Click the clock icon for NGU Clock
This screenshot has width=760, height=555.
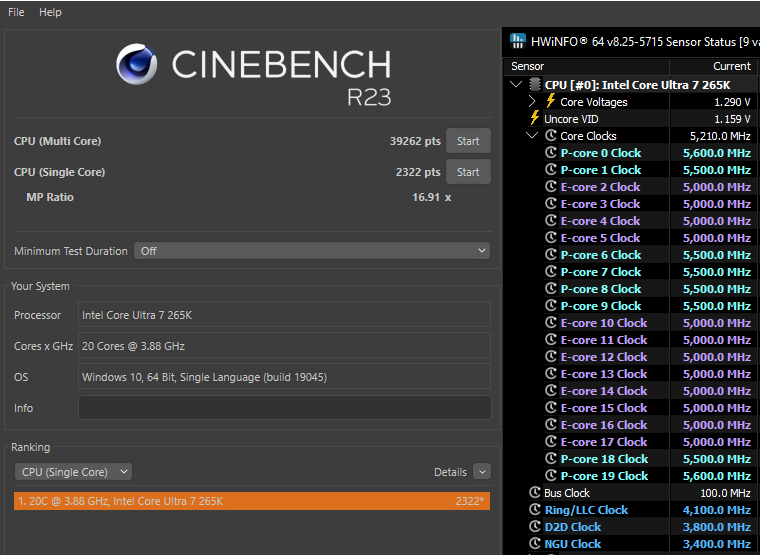coord(534,543)
